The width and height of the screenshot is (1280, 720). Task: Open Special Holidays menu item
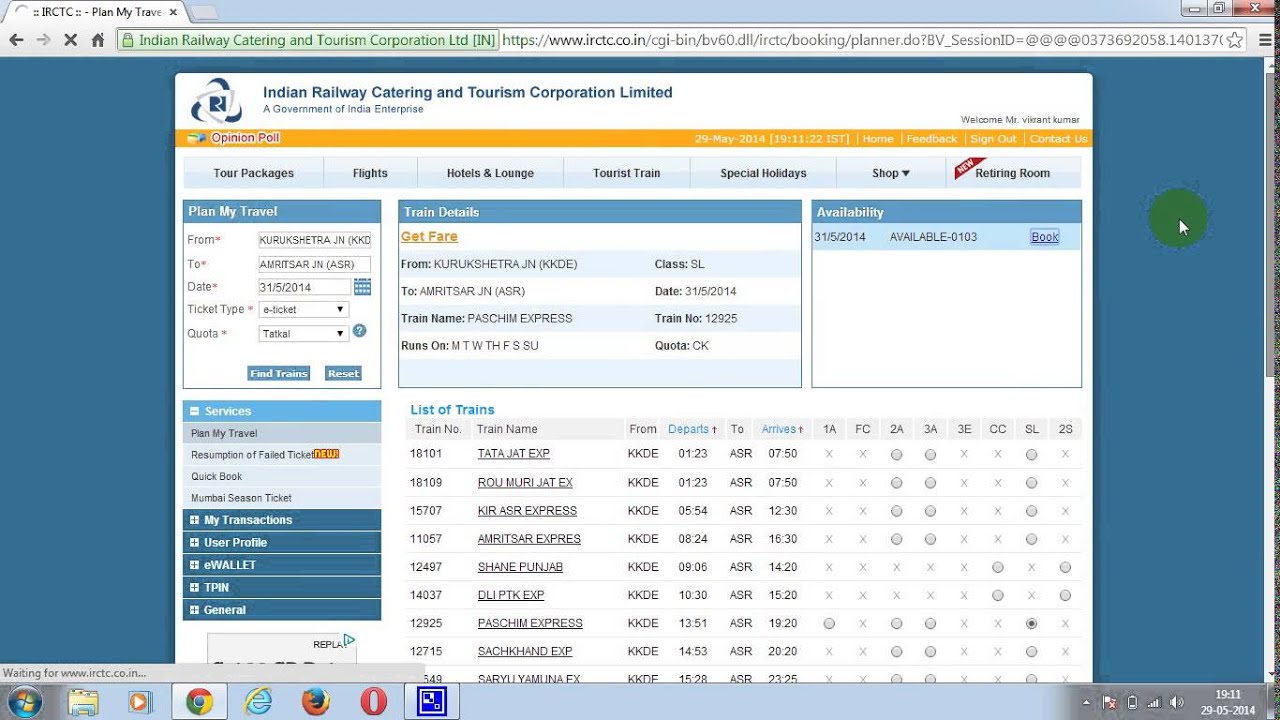click(x=763, y=173)
